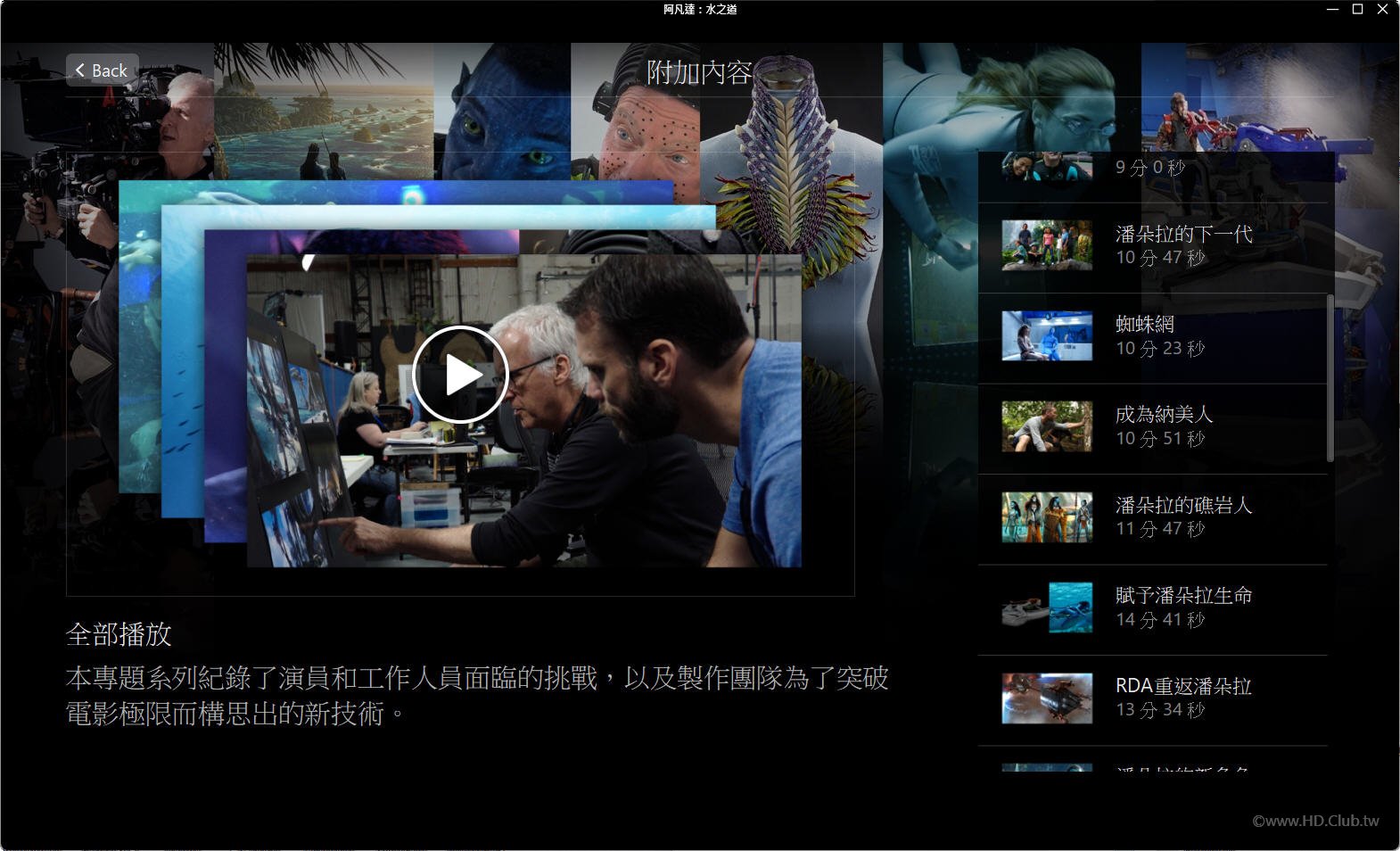Play all extras with the play button

coord(460,375)
